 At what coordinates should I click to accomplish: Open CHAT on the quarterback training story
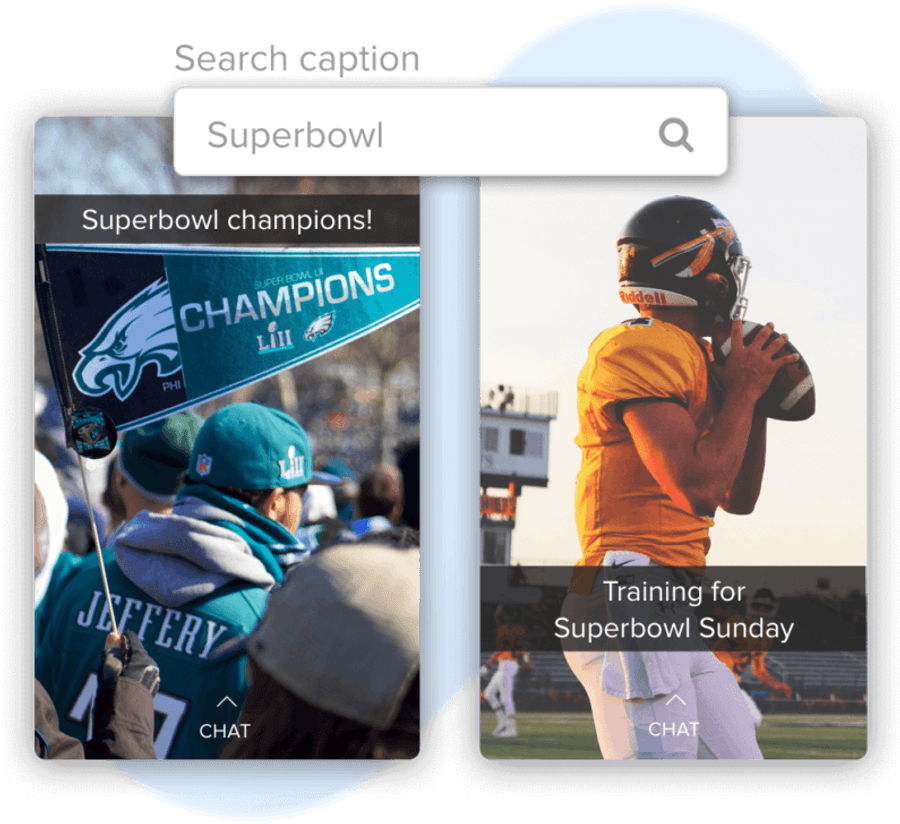coord(674,729)
